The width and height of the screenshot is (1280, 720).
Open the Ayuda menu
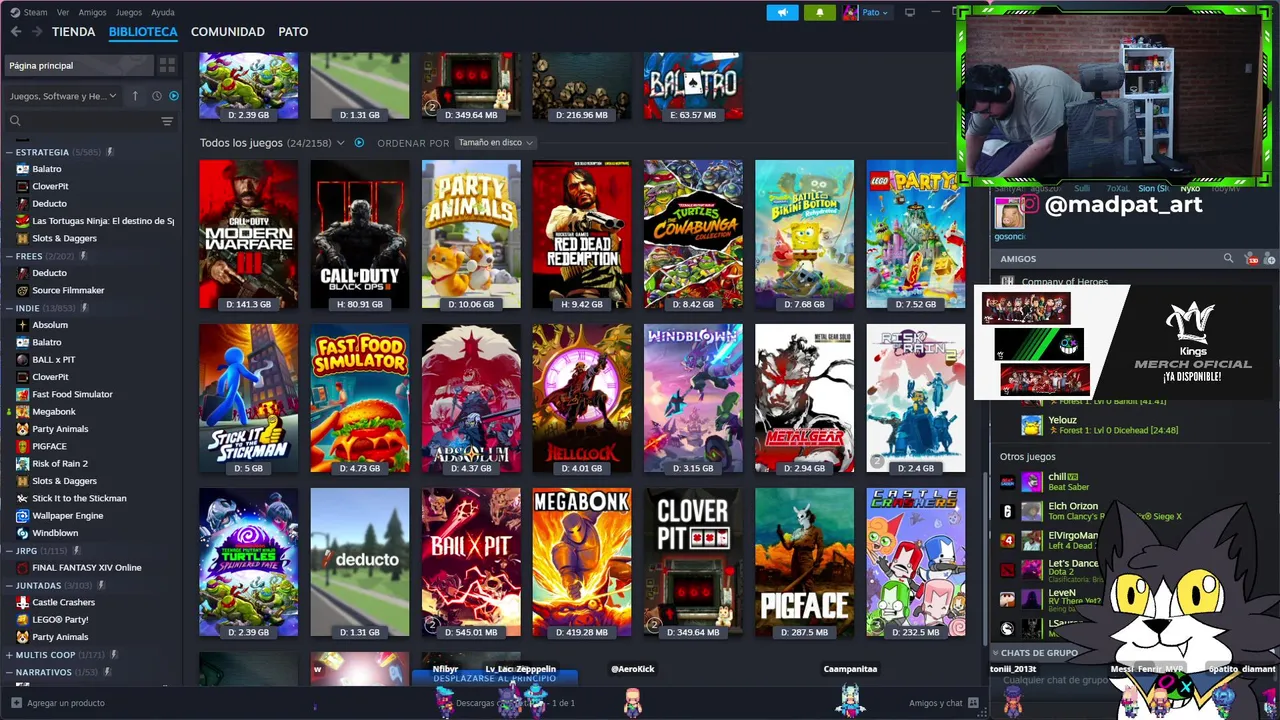(162, 12)
